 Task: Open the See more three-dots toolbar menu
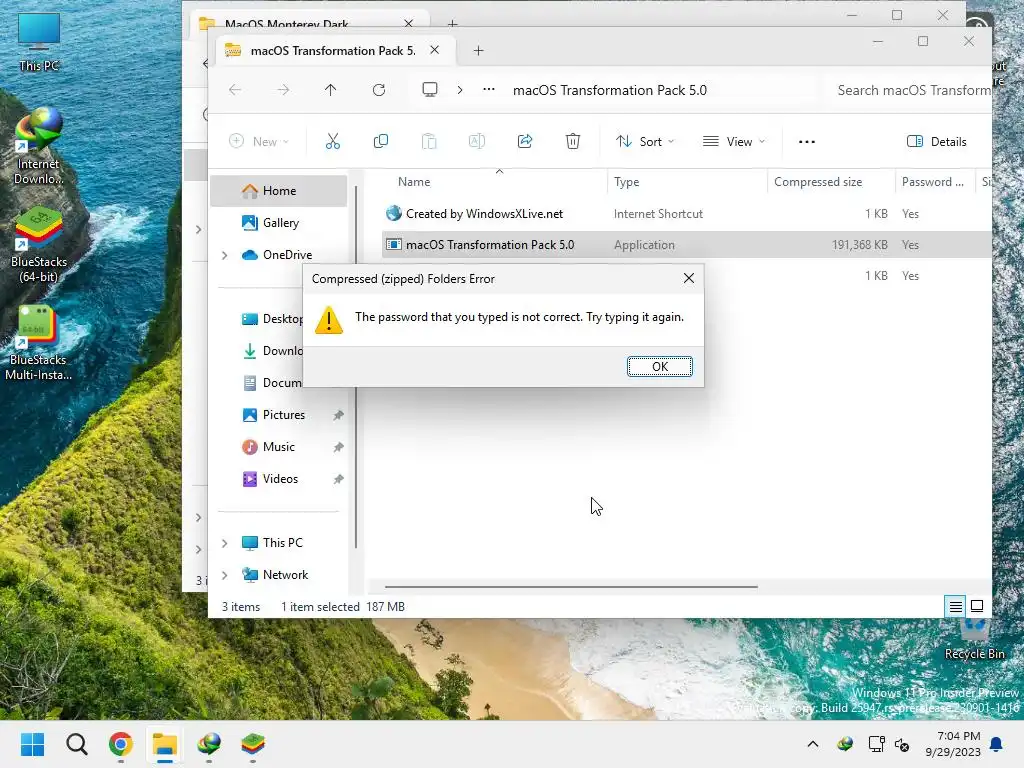coord(807,142)
